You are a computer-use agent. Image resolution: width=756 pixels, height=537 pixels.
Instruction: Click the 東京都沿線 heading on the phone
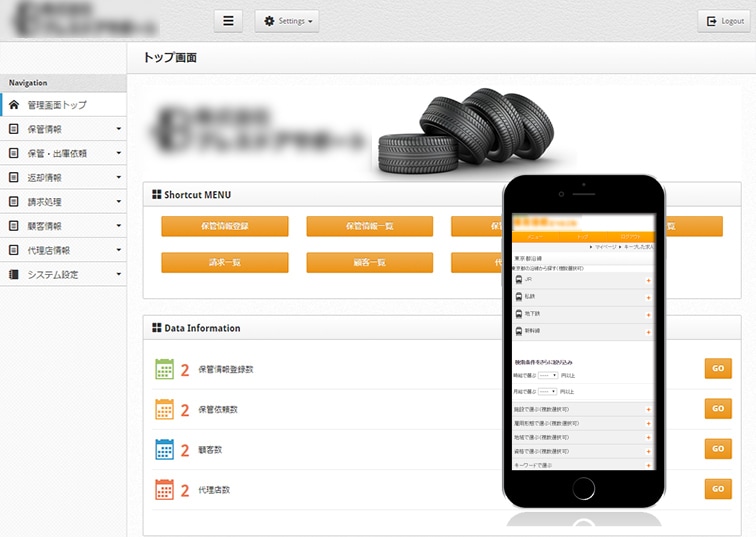click(528, 258)
